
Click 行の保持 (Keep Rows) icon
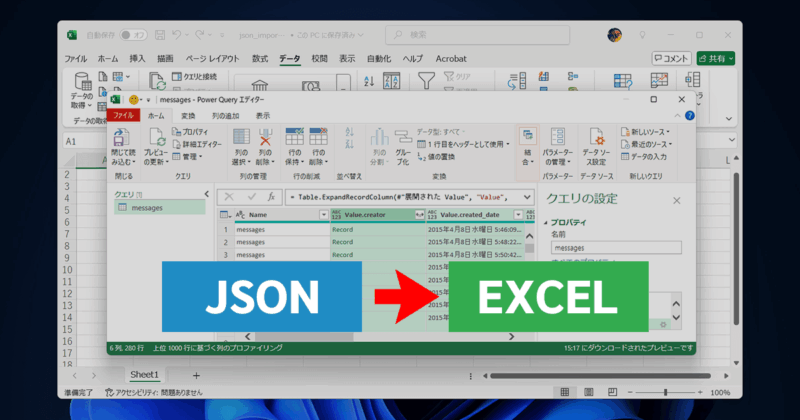pos(294,137)
